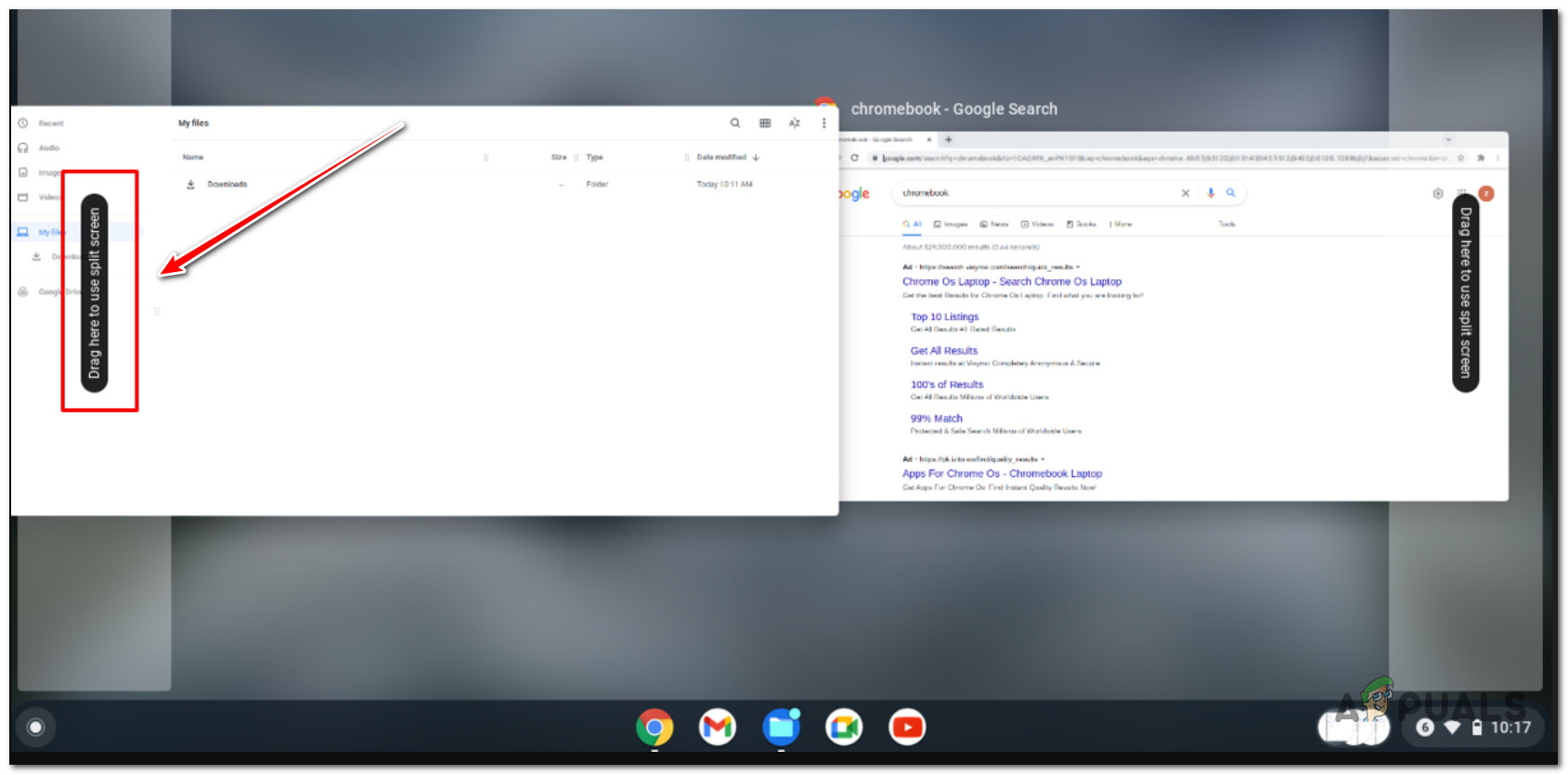Viewport: 1568px width, 775px height.
Task: Open status tray showing 10:17
Action: coord(1474,728)
